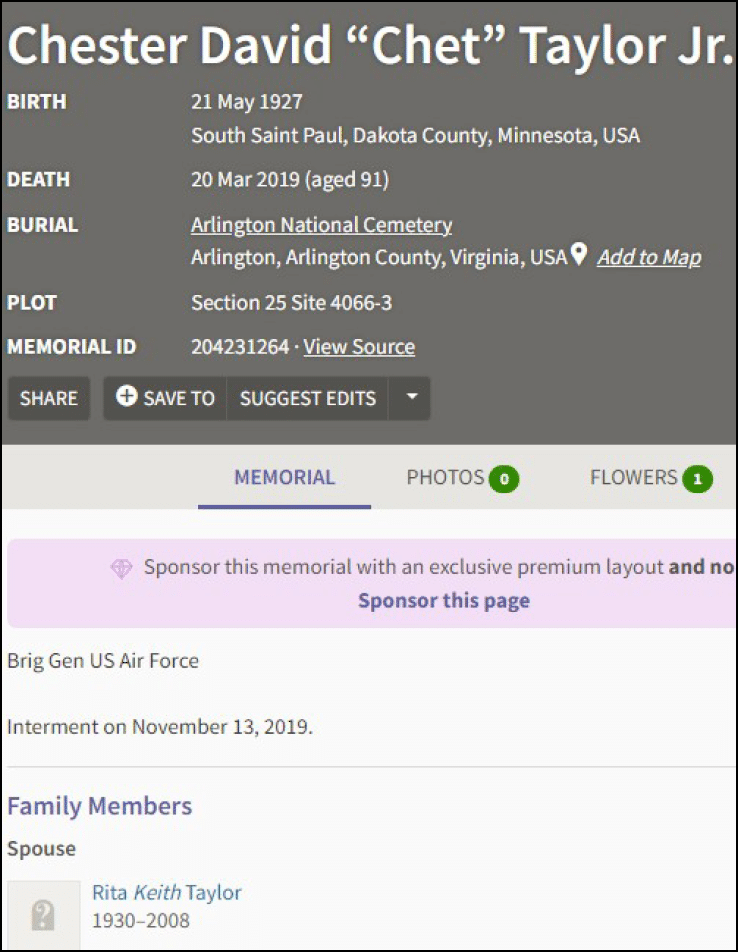The height and width of the screenshot is (952, 738).
Task: Switch to the Memorial tab
Action: [284, 478]
